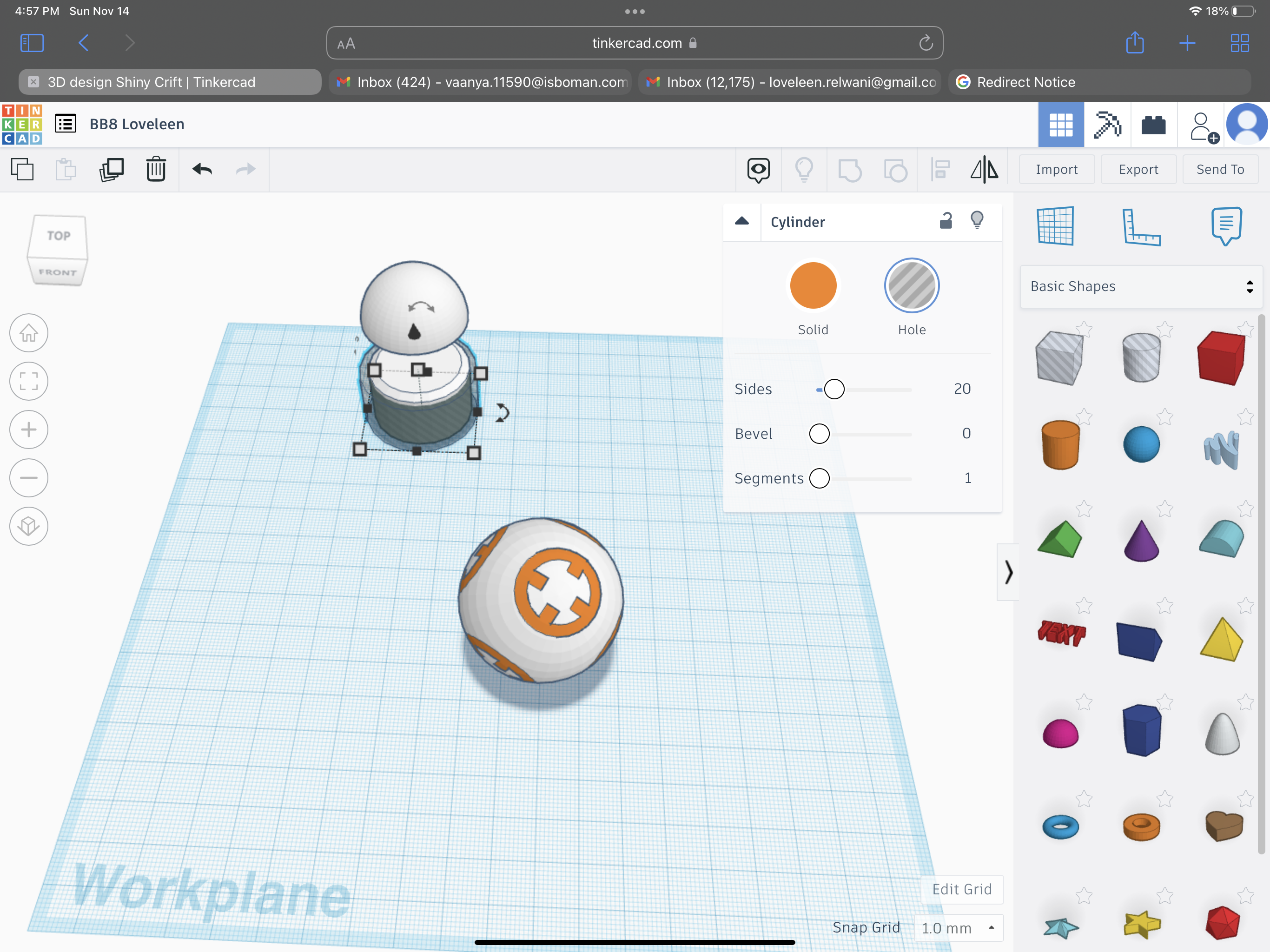Click the Duplicate and repeat icon
Viewport: 1270px width, 952px height.
click(112, 169)
